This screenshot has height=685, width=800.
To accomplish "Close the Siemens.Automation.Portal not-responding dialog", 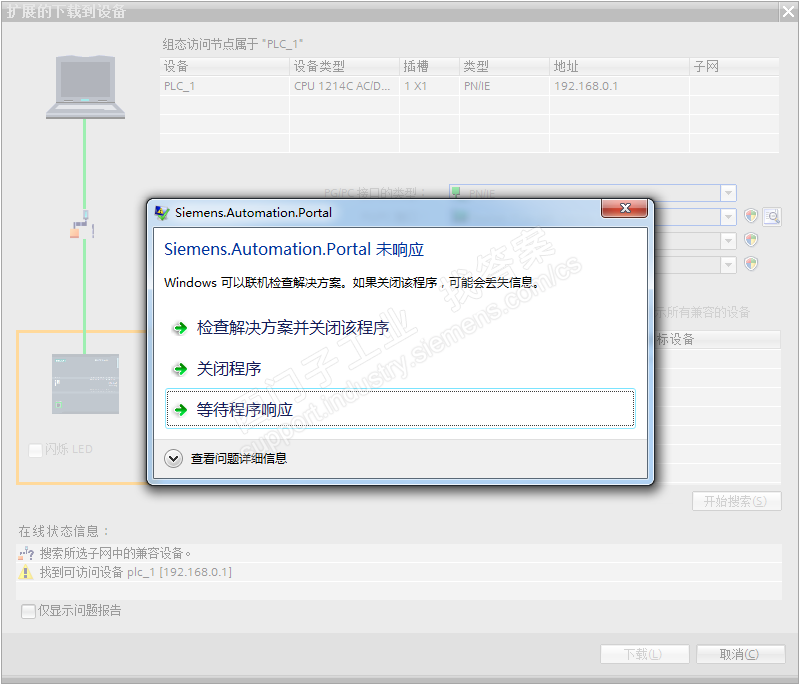I will [x=624, y=208].
